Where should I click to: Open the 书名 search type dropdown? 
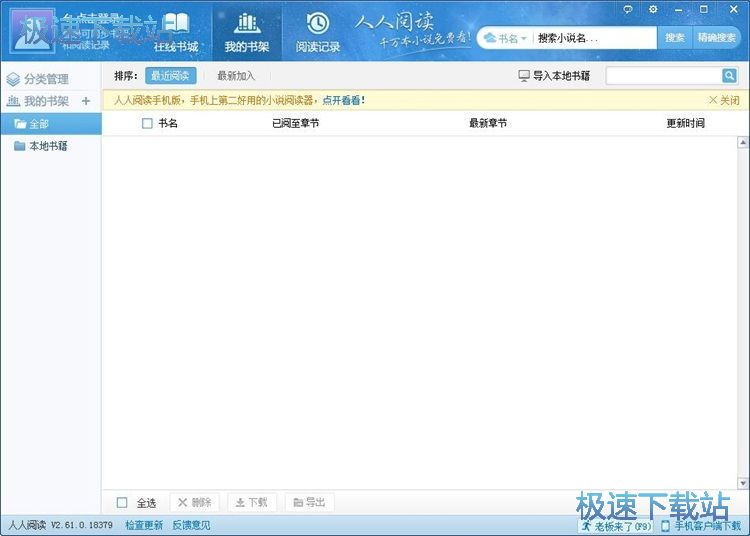(506, 38)
